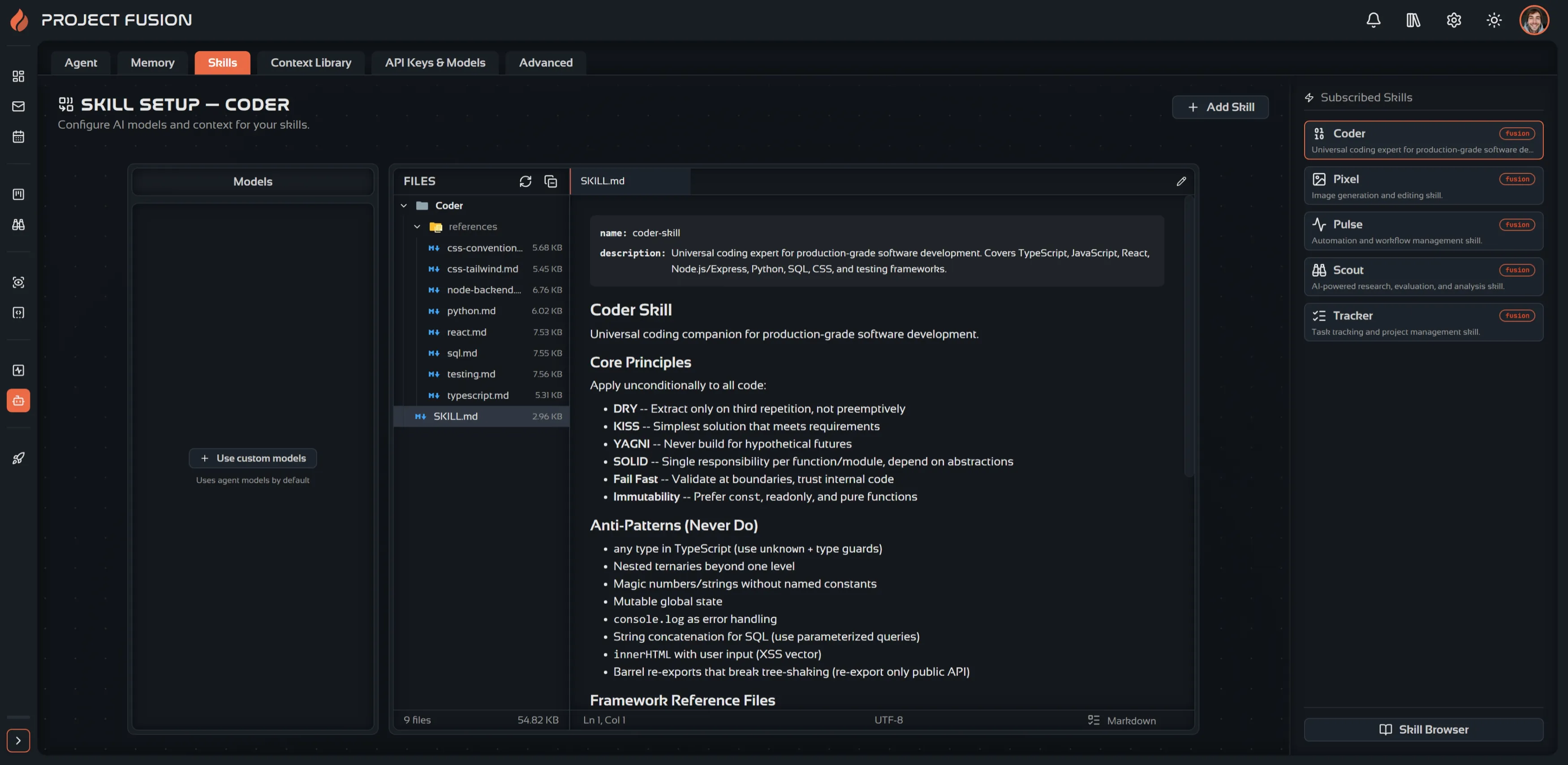
Task: Open the kanban board icon in sidebar
Action: (18, 194)
